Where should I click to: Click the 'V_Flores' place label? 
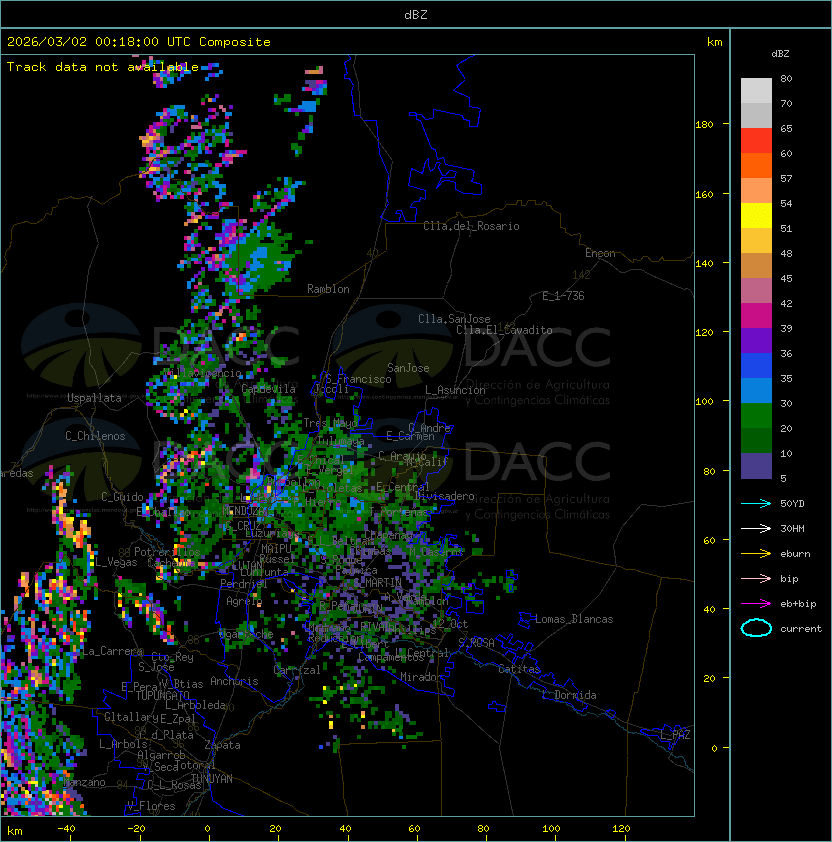click(151, 806)
